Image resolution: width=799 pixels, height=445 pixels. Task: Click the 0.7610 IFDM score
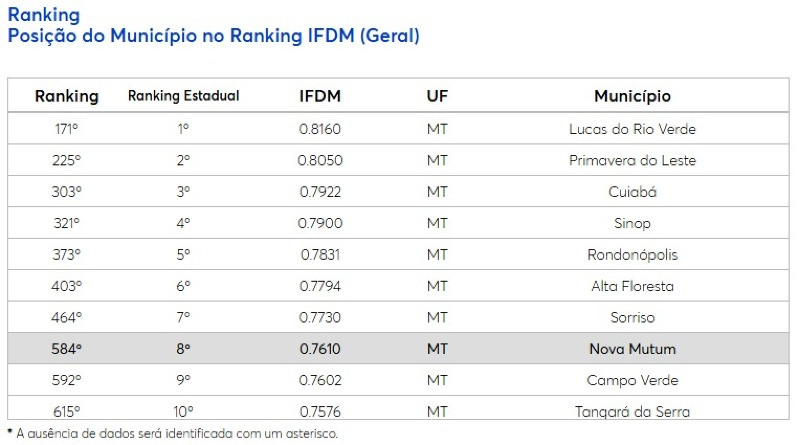click(320, 349)
